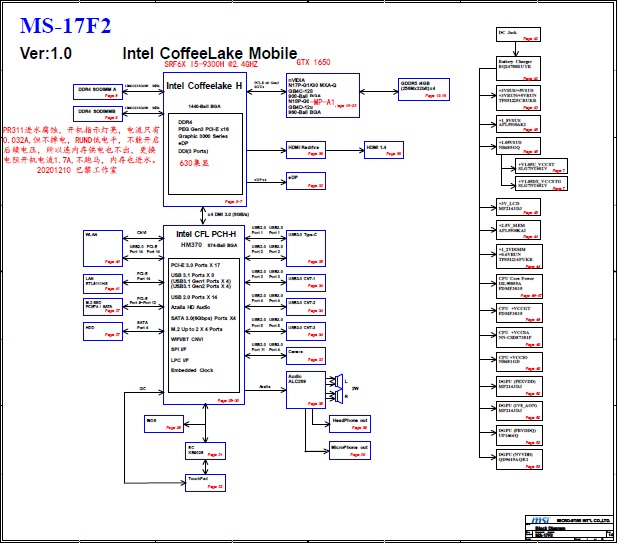Select the Intel CoffeeLake Mobile heading
This screenshot has height=555, width=628.
[209, 53]
